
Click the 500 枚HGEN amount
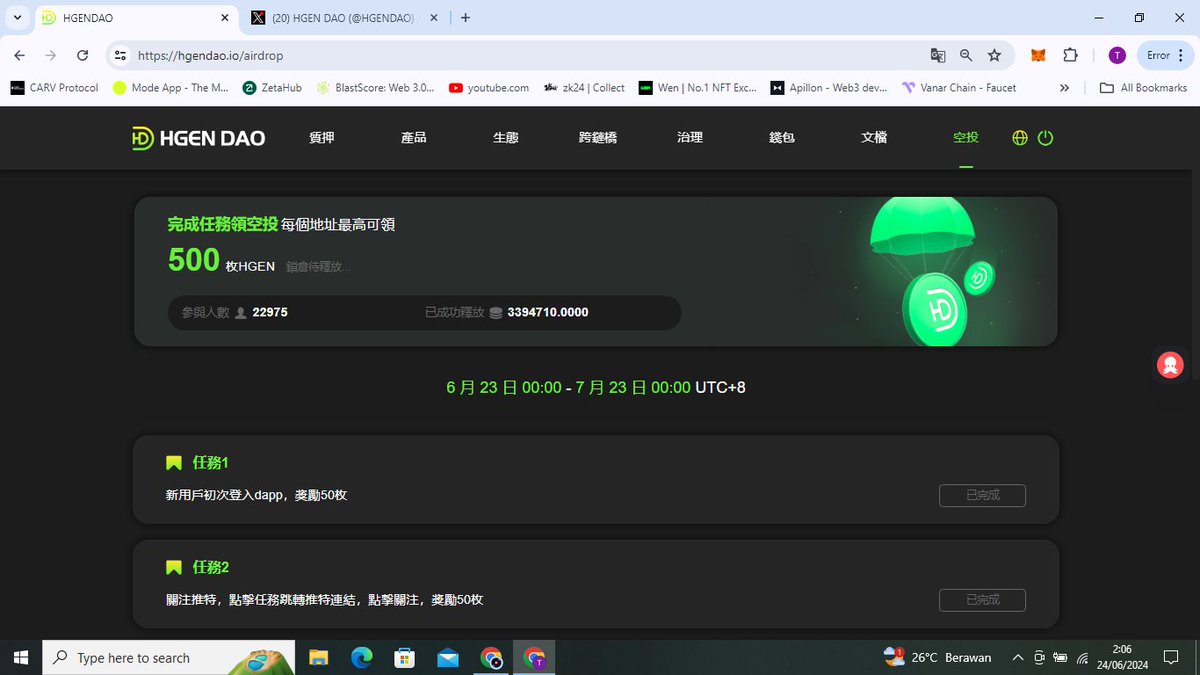tap(221, 261)
